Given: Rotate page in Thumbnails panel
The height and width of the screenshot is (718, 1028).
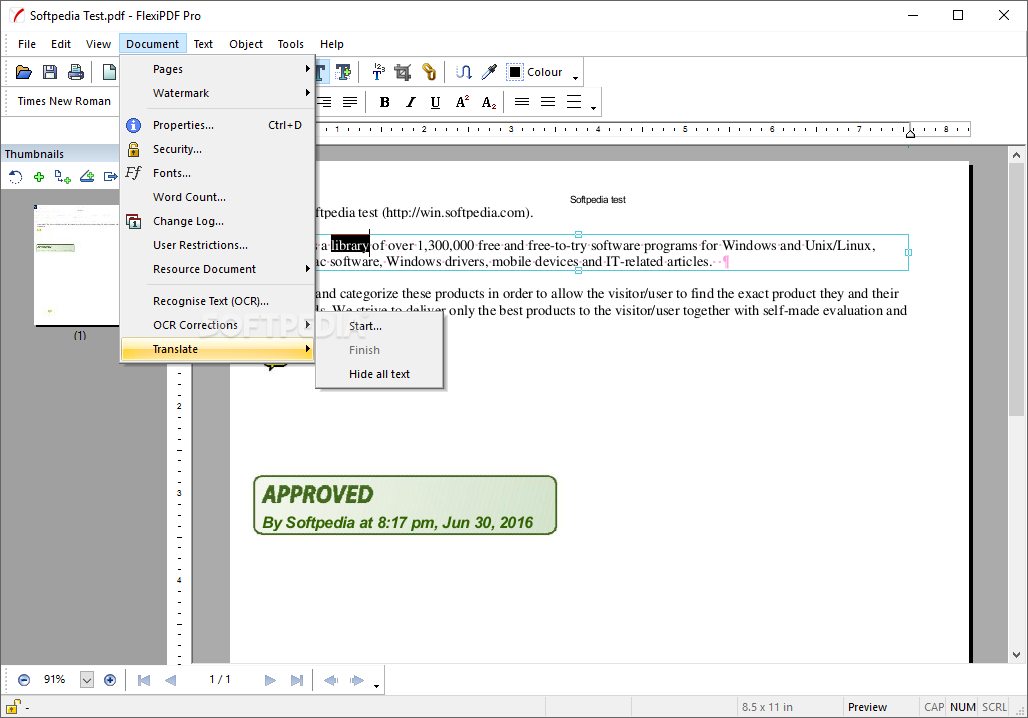Looking at the screenshot, I should point(15,176).
